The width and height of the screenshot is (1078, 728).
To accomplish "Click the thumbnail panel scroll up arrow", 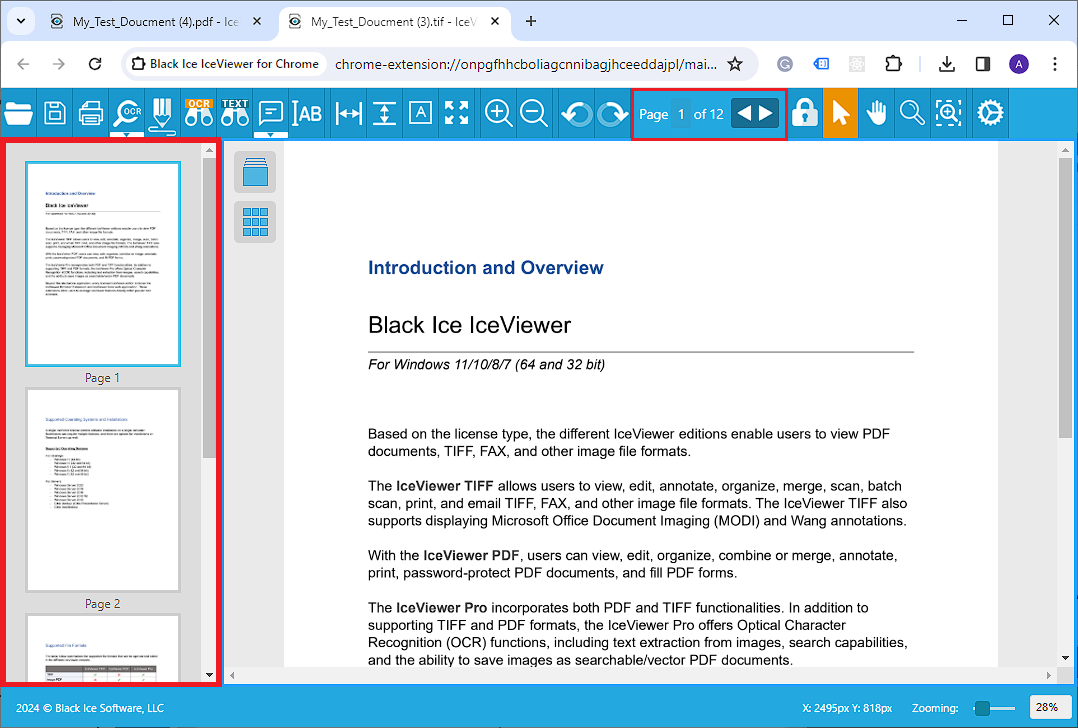I will click(210, 150).
